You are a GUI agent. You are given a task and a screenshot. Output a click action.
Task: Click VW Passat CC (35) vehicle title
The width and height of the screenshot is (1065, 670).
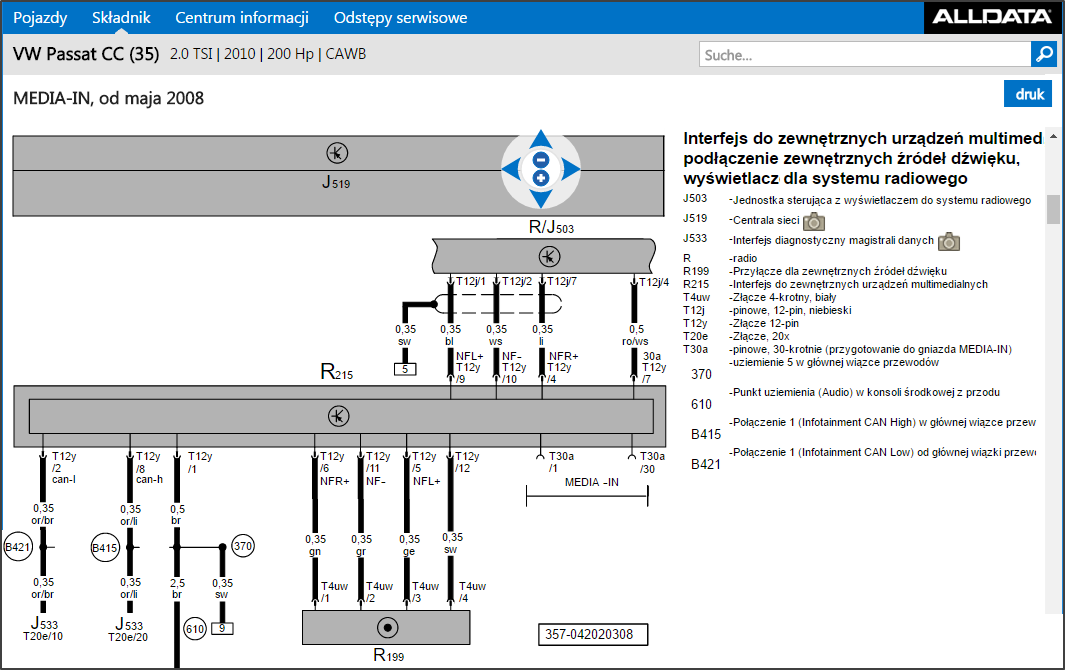(x=86, y=54)
